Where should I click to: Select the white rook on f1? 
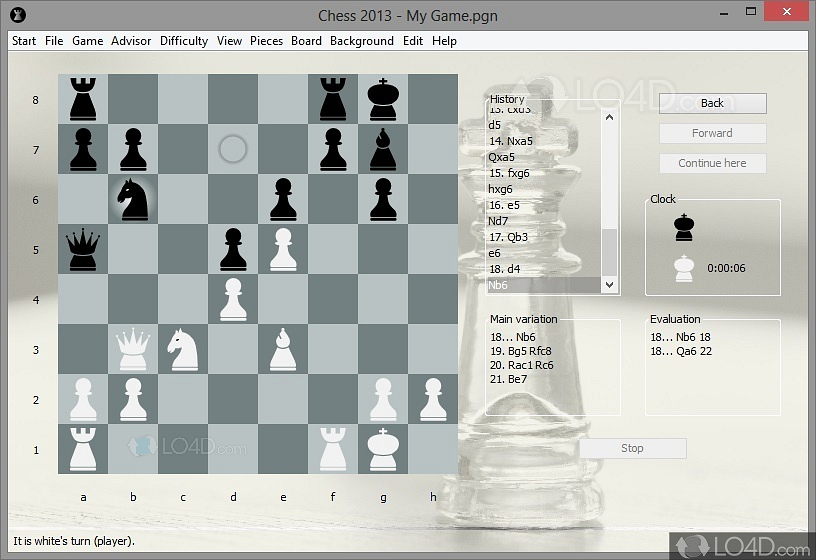click(333, 449)
